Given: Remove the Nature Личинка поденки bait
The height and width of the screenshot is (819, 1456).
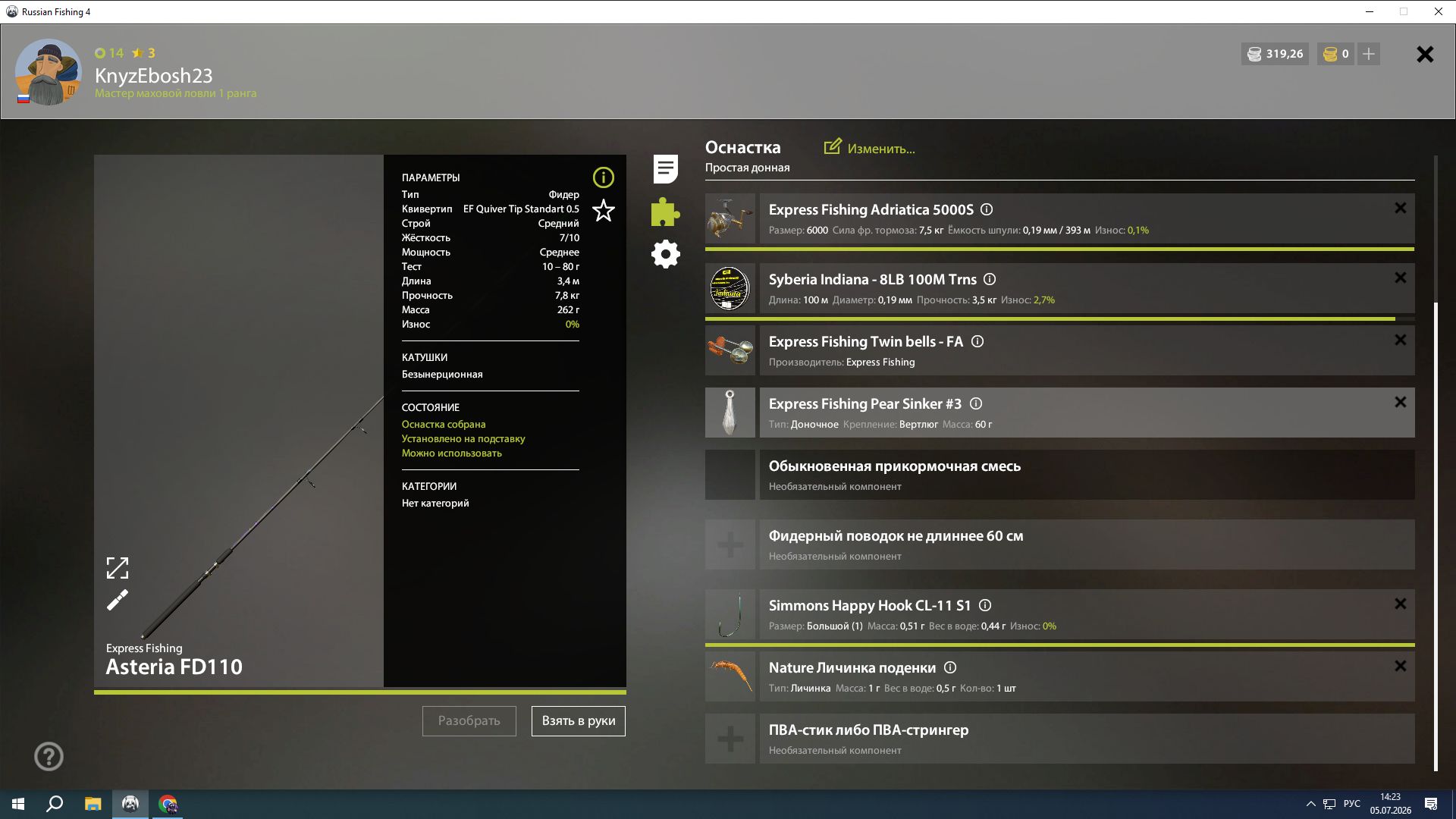Looking at the screenshot, I should [1400, 666].
